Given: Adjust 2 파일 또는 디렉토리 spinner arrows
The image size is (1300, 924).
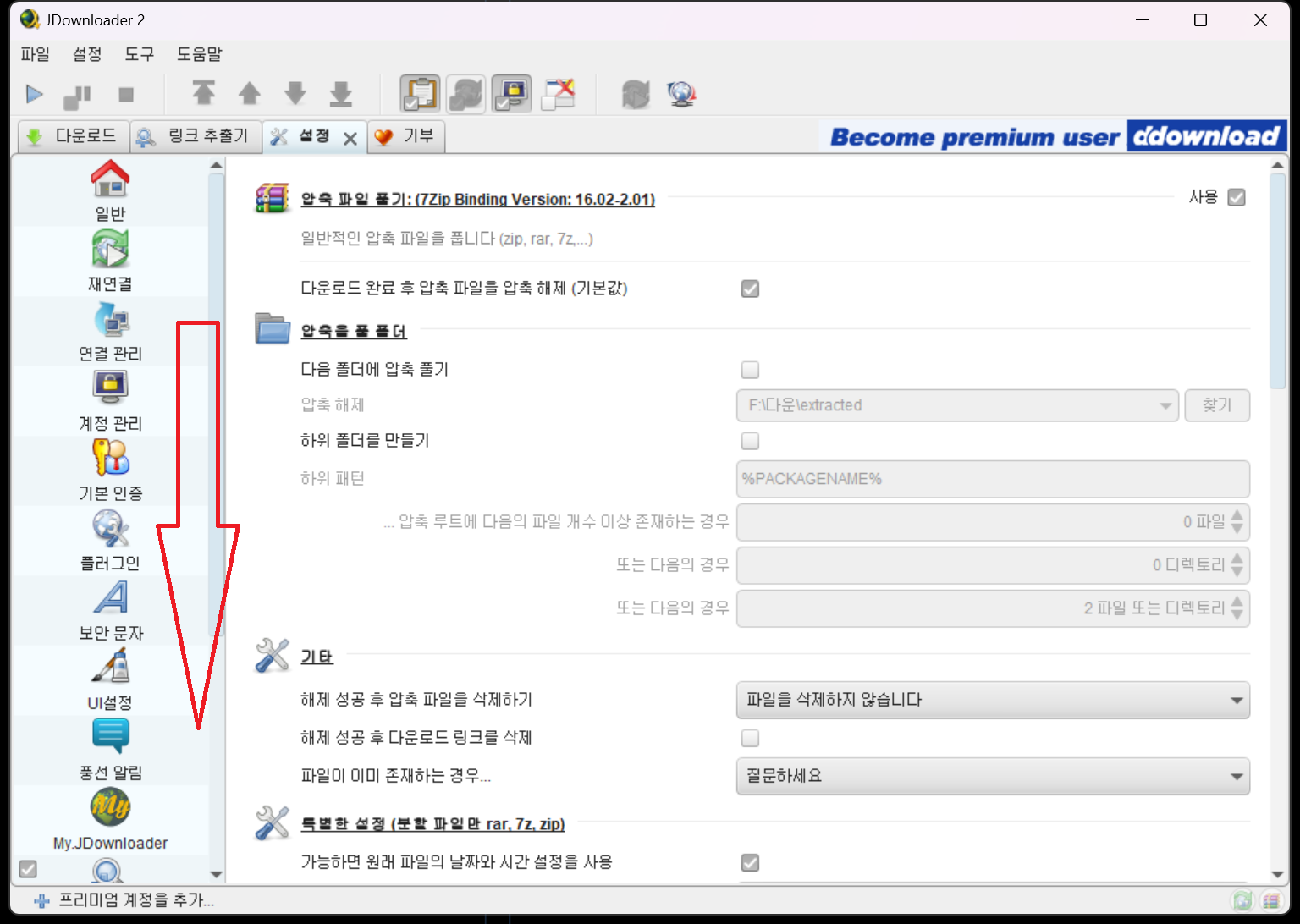Looking at the screenshot, I should pos(1237,608).
